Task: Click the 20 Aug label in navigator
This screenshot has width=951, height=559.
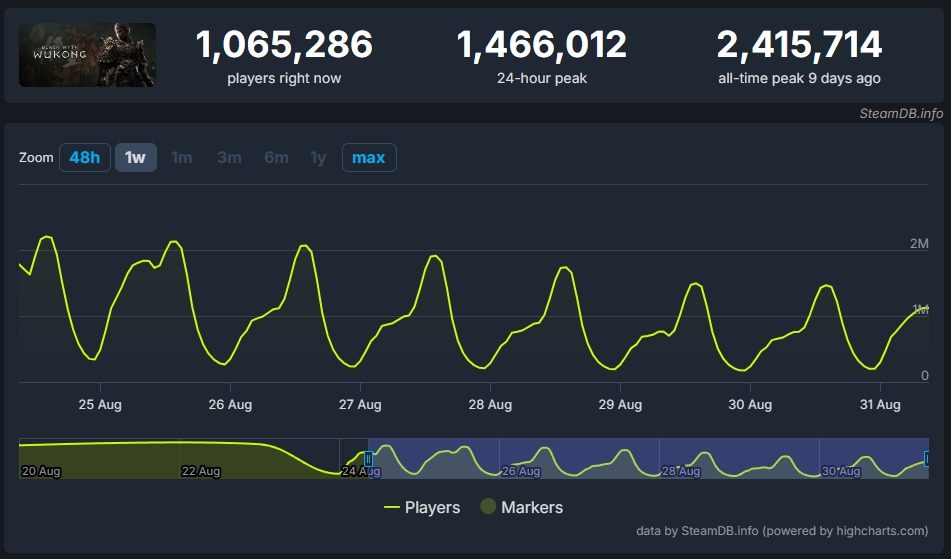Action: [x=41, y=471]
